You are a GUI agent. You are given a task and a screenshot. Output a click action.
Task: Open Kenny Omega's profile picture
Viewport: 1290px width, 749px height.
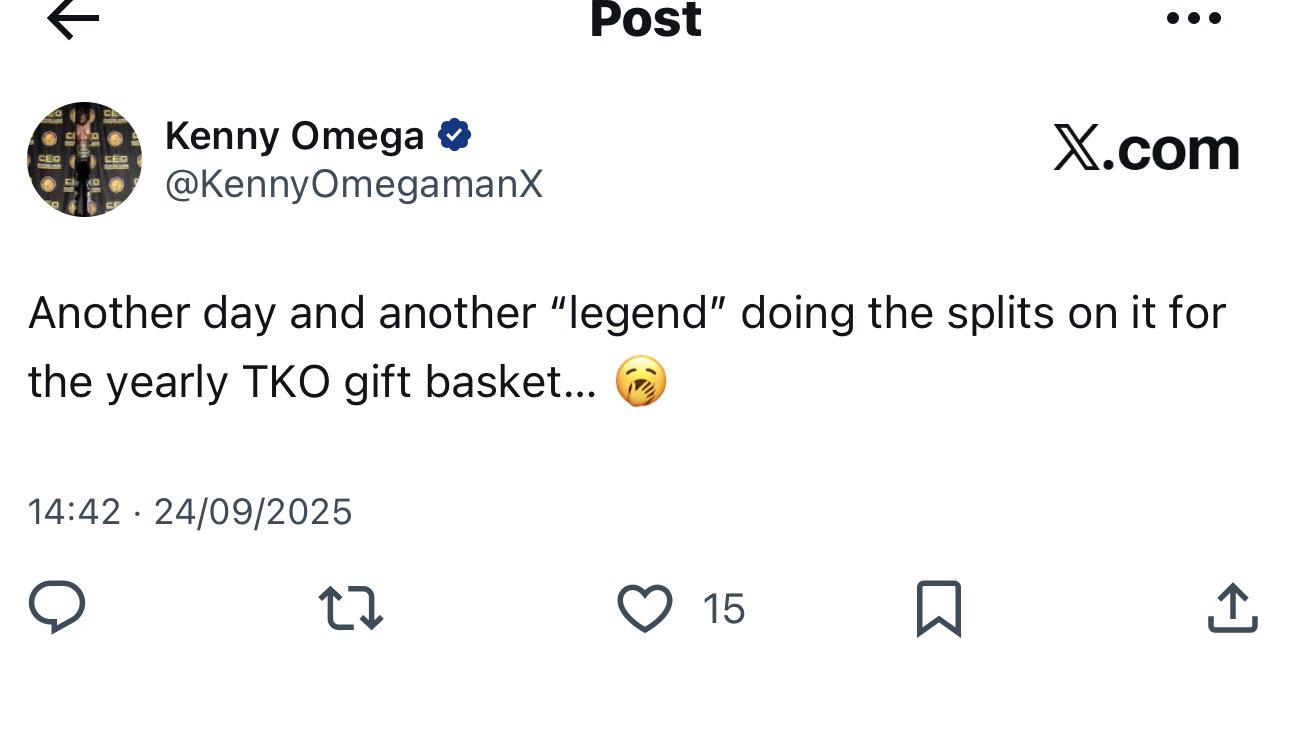[84, 159]
